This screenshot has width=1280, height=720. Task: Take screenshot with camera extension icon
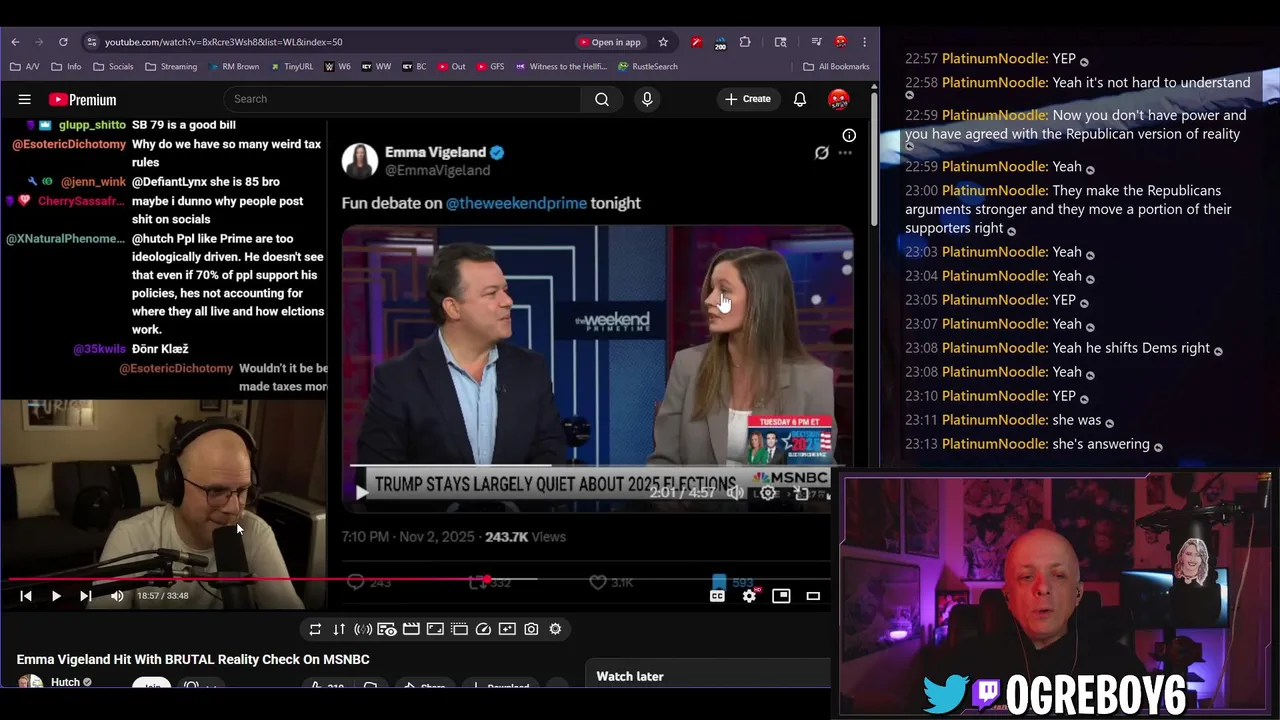pos(531,629)
